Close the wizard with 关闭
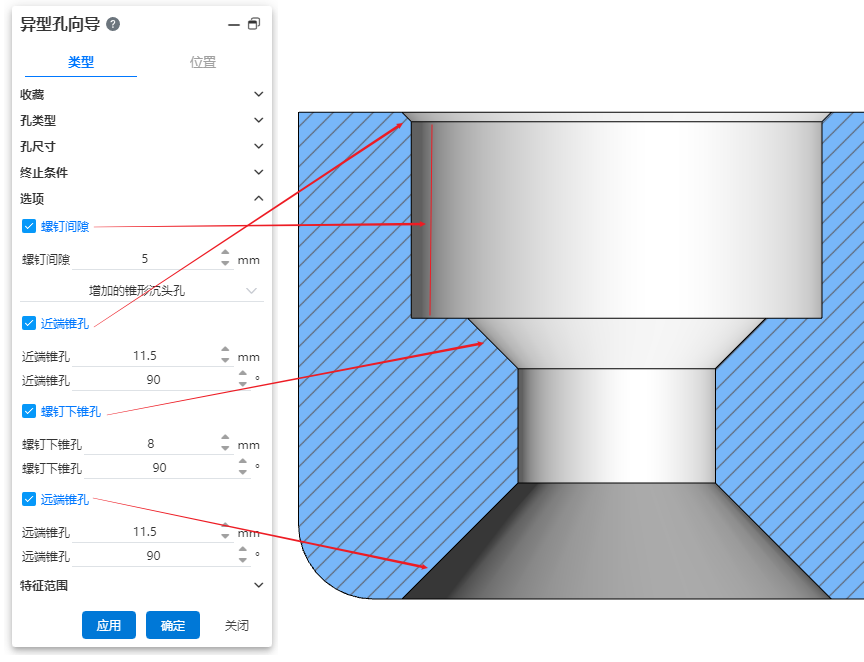The width and height of the screenshot is (864, 662). pyautogui.click(x=236, y=625)
